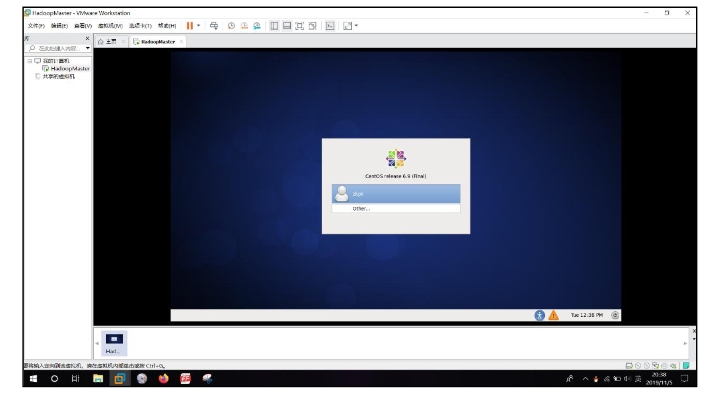Screen dimensions: 723x397
Task: Open the snapshot manager icon
Action: pyautogui.click(x=257, y=26)
